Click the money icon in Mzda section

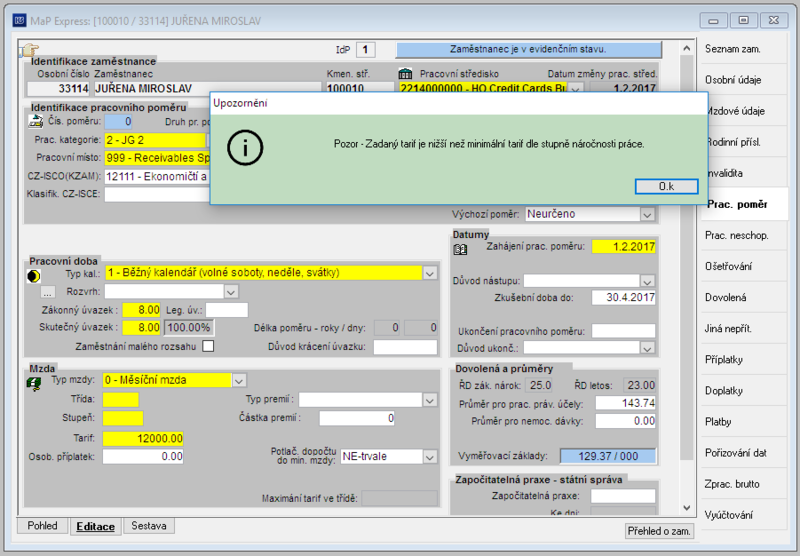click(x=34, y=384)
